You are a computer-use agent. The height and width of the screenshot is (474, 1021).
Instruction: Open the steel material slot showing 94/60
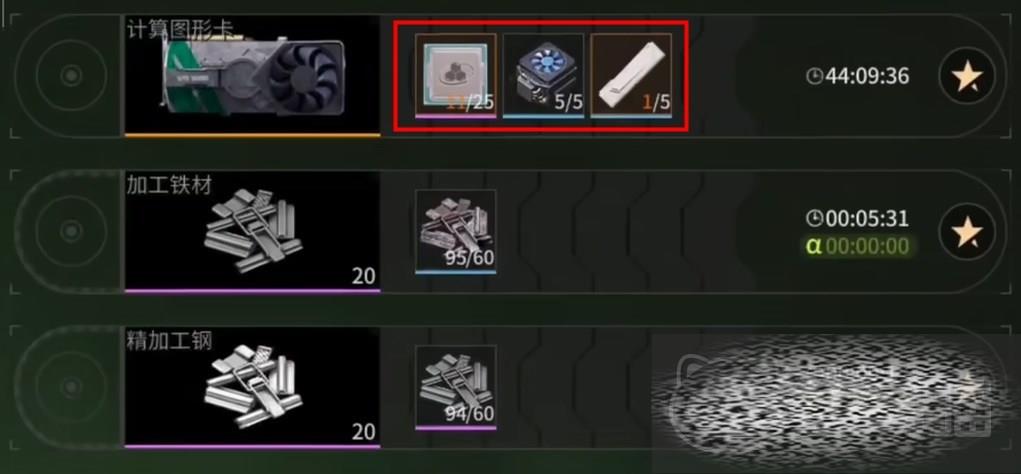coord(456,387)
